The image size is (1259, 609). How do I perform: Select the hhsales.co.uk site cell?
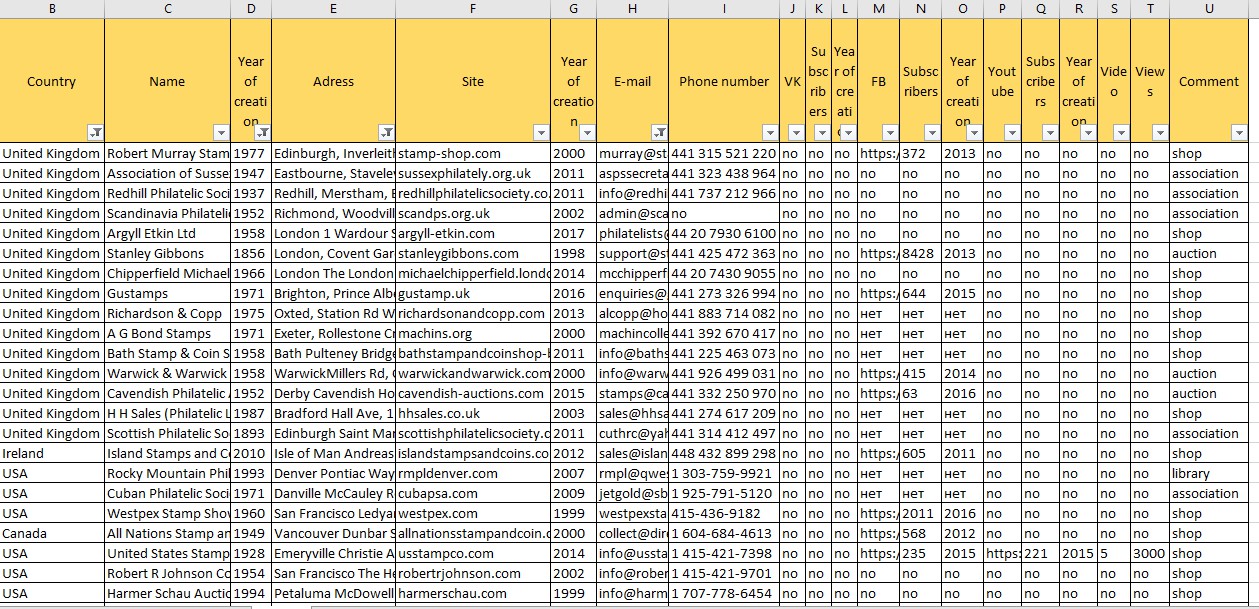pos(473,414)
